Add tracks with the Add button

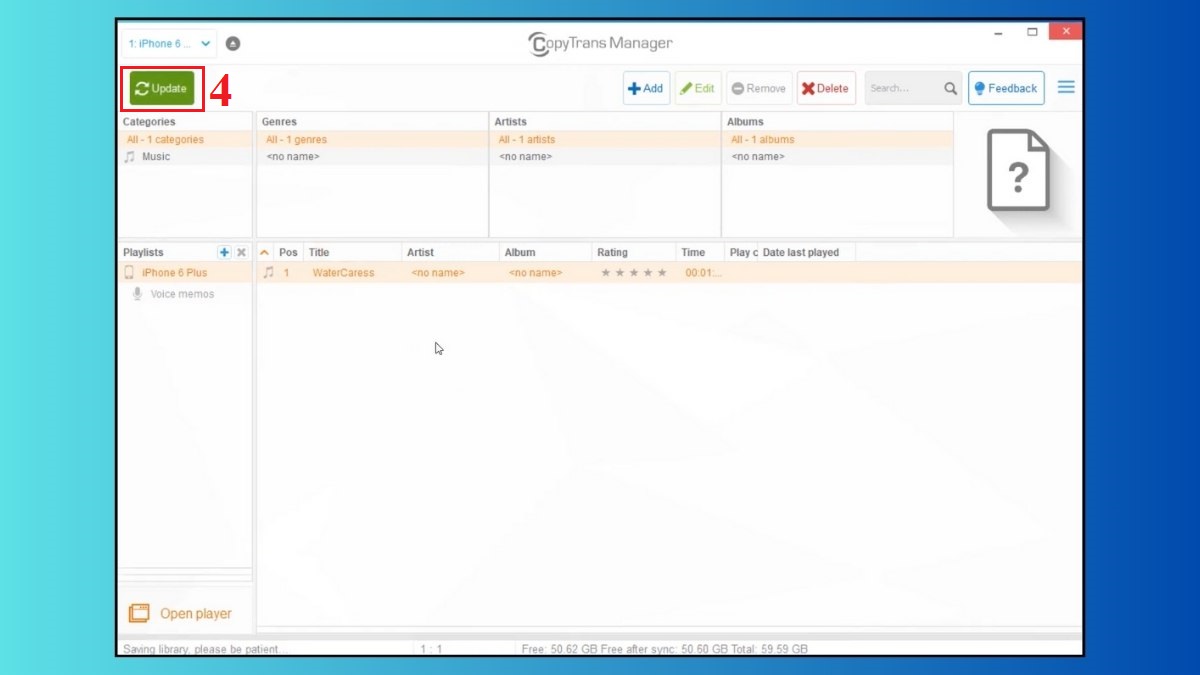pos(646,88)
